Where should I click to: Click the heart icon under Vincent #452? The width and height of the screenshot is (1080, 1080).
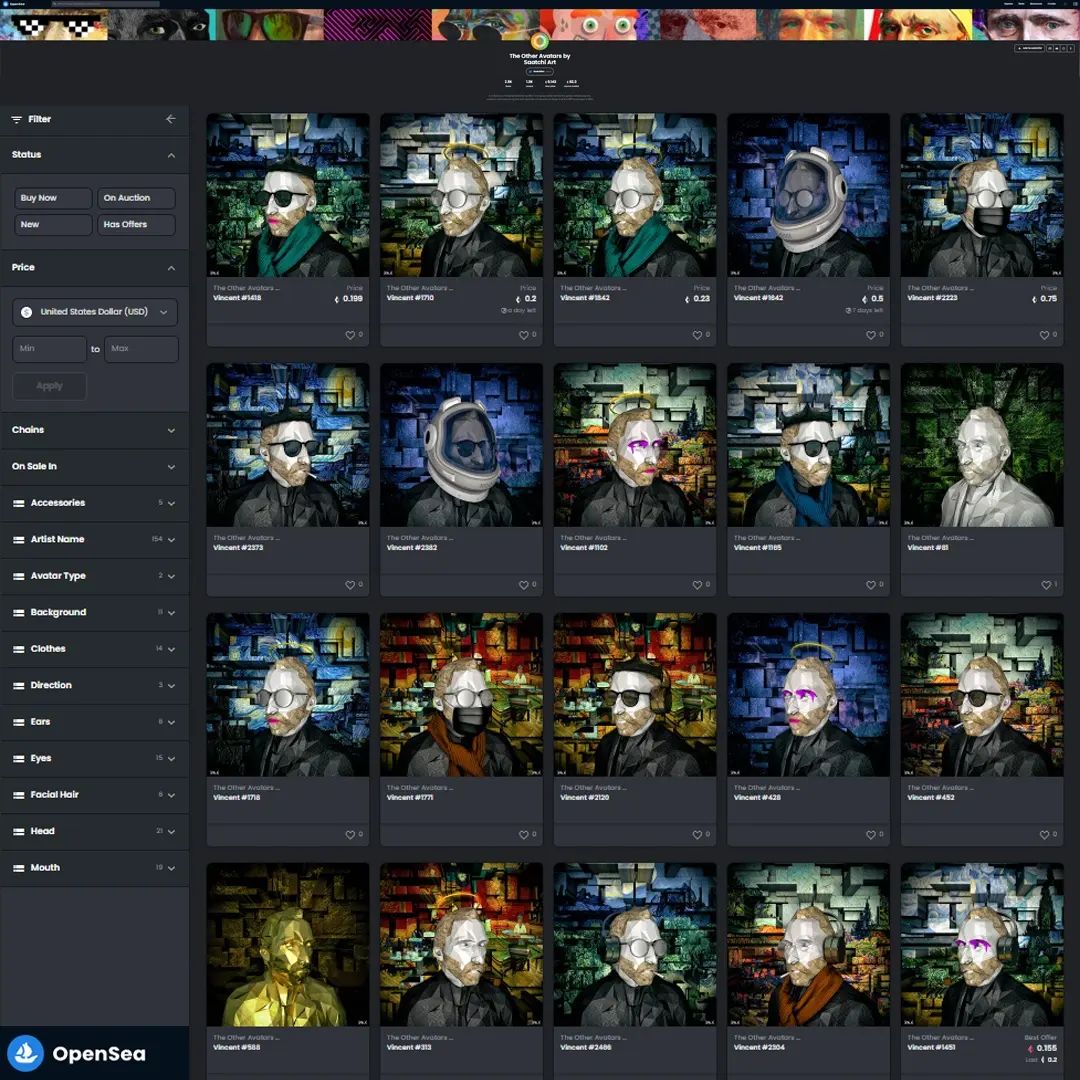(x=1044, y=835)
